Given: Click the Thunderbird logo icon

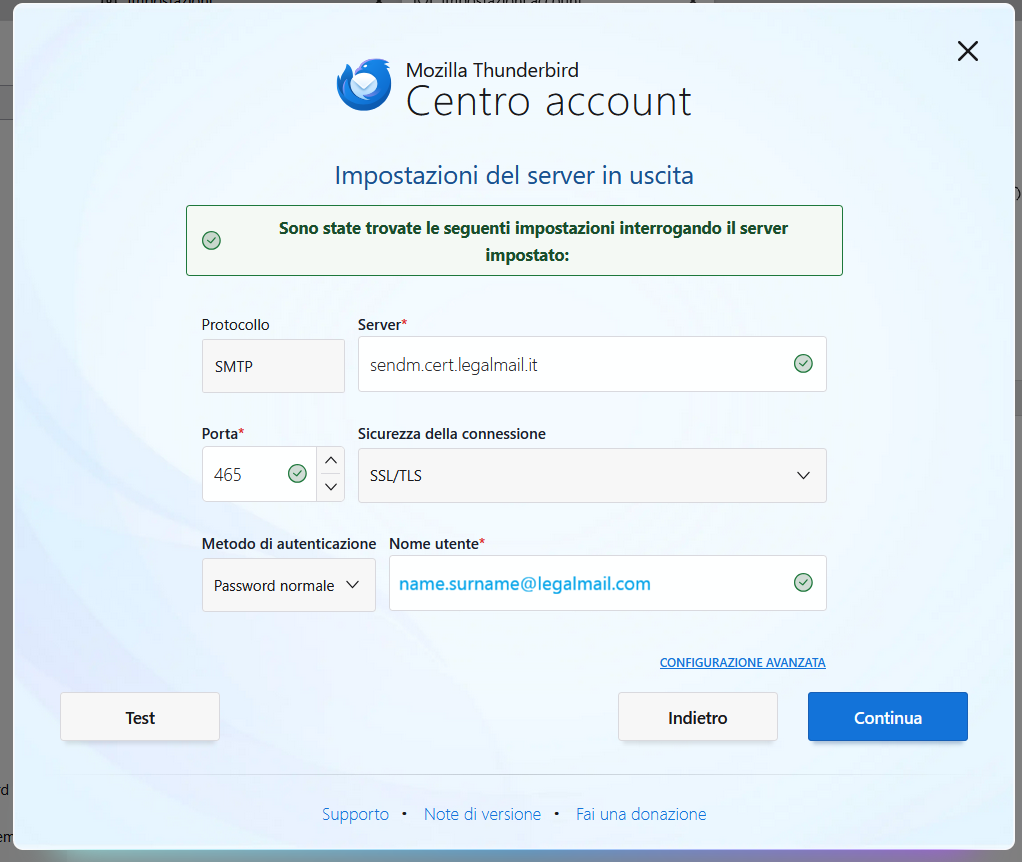Looking at the screenshot, I should click(364, 85).
